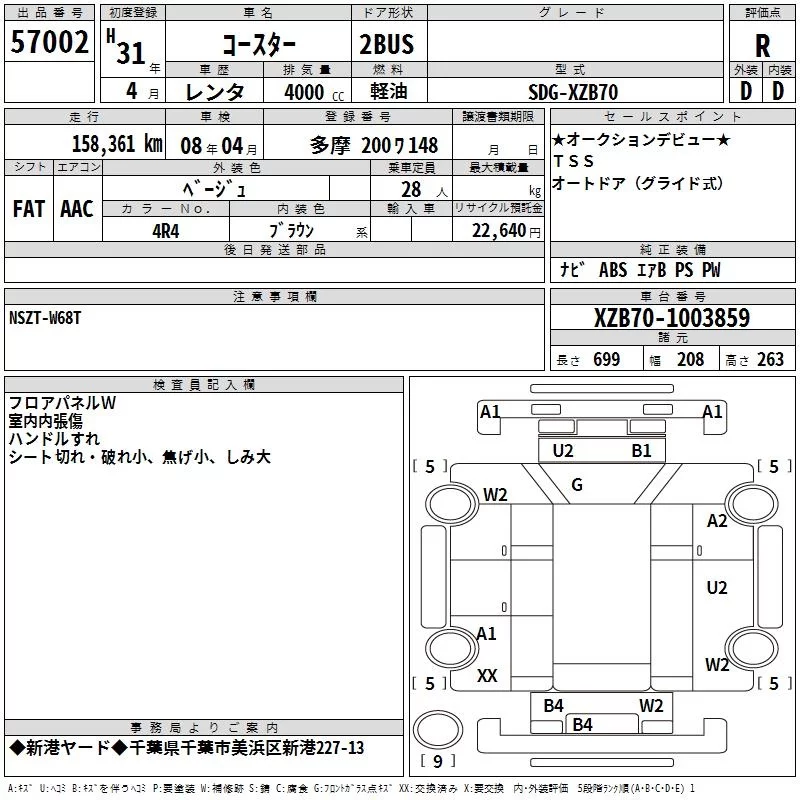Select the color number 4R4
The width and height of the screenshot is (800, 800).
[x=166, y=231]
